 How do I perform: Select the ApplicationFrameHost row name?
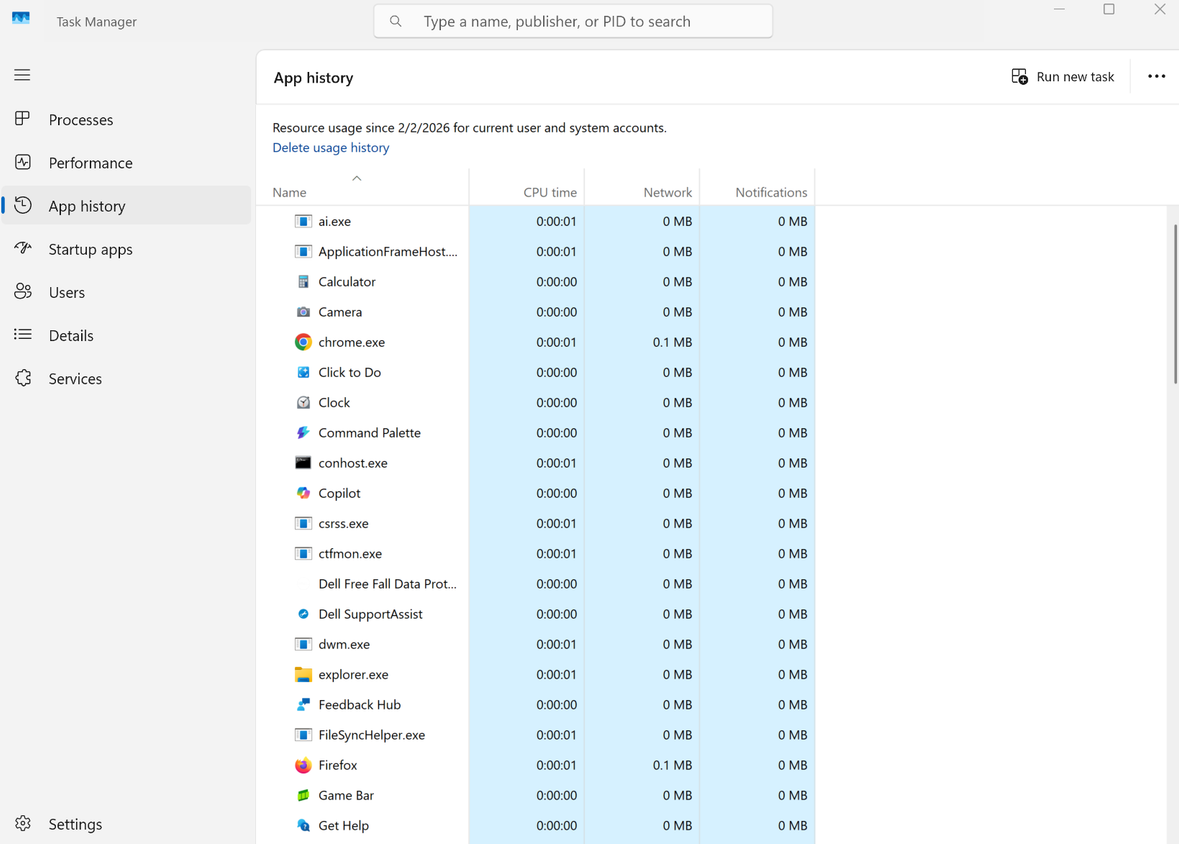coord(387,251)
